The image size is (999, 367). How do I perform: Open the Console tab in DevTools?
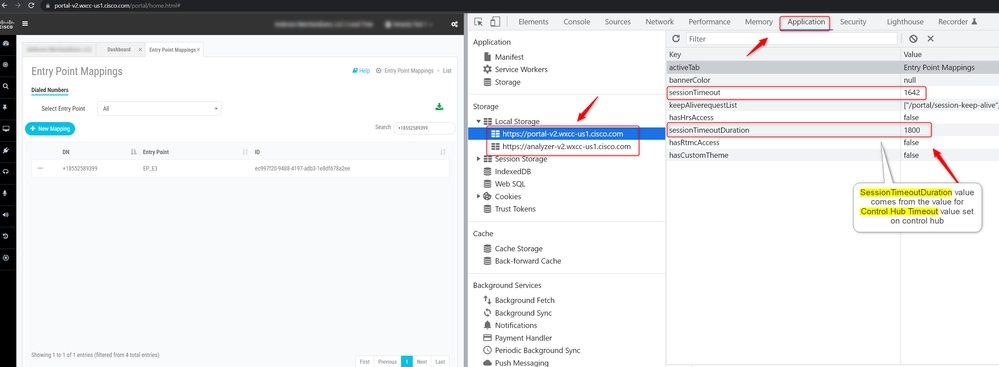(577, 22)
